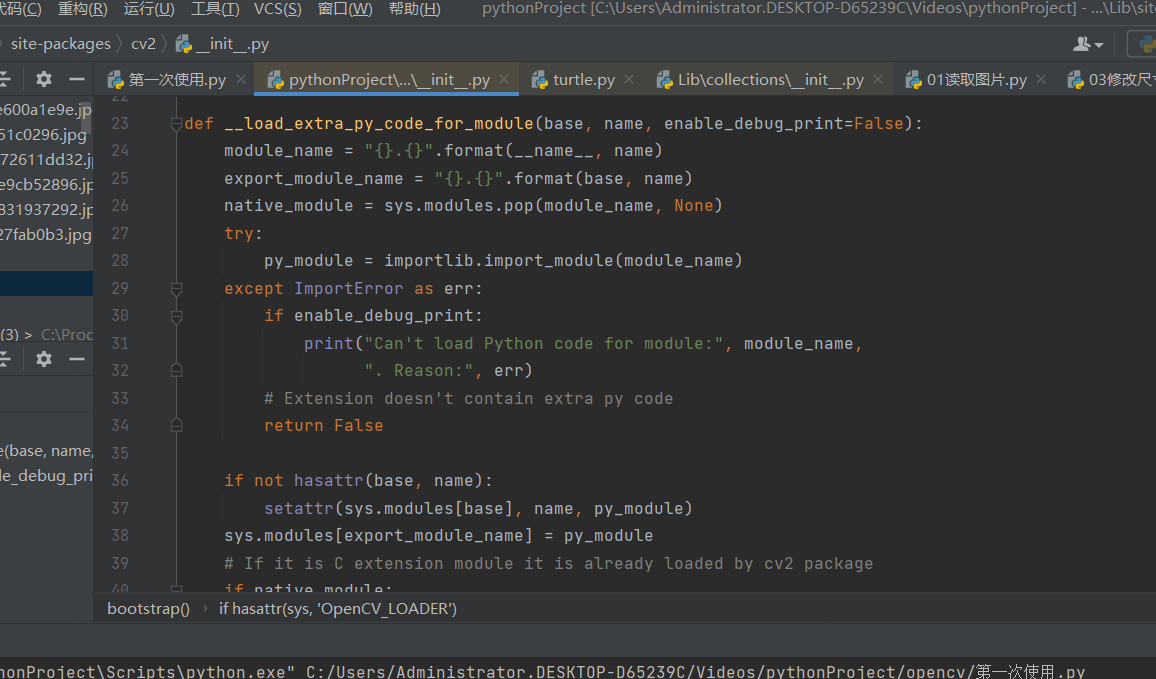Close the turtle.py tab
This screenshot has width=1156, height=679.
[629, 79]
